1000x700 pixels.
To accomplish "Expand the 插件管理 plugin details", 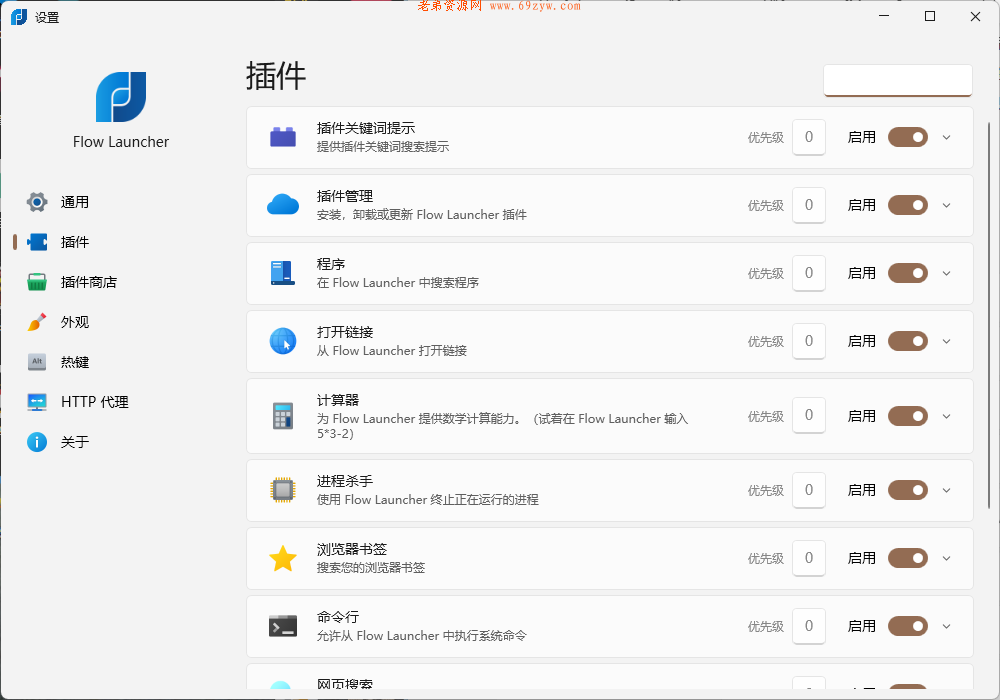I will pos(946,205).
